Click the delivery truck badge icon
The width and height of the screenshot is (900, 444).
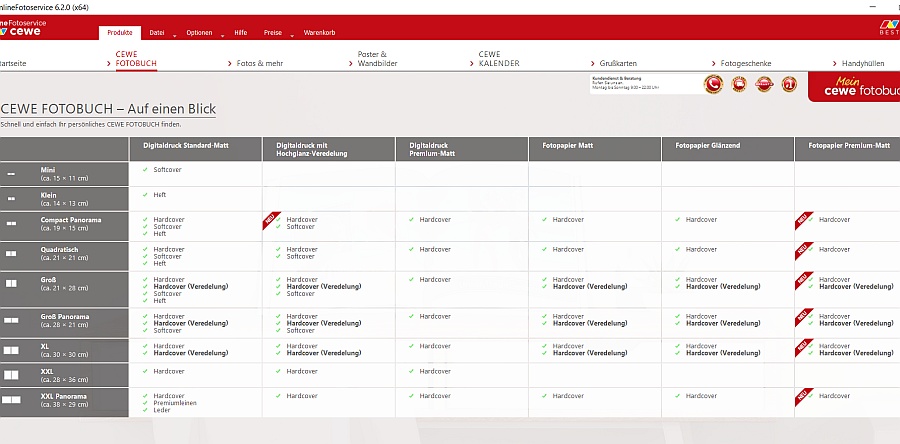739,84
